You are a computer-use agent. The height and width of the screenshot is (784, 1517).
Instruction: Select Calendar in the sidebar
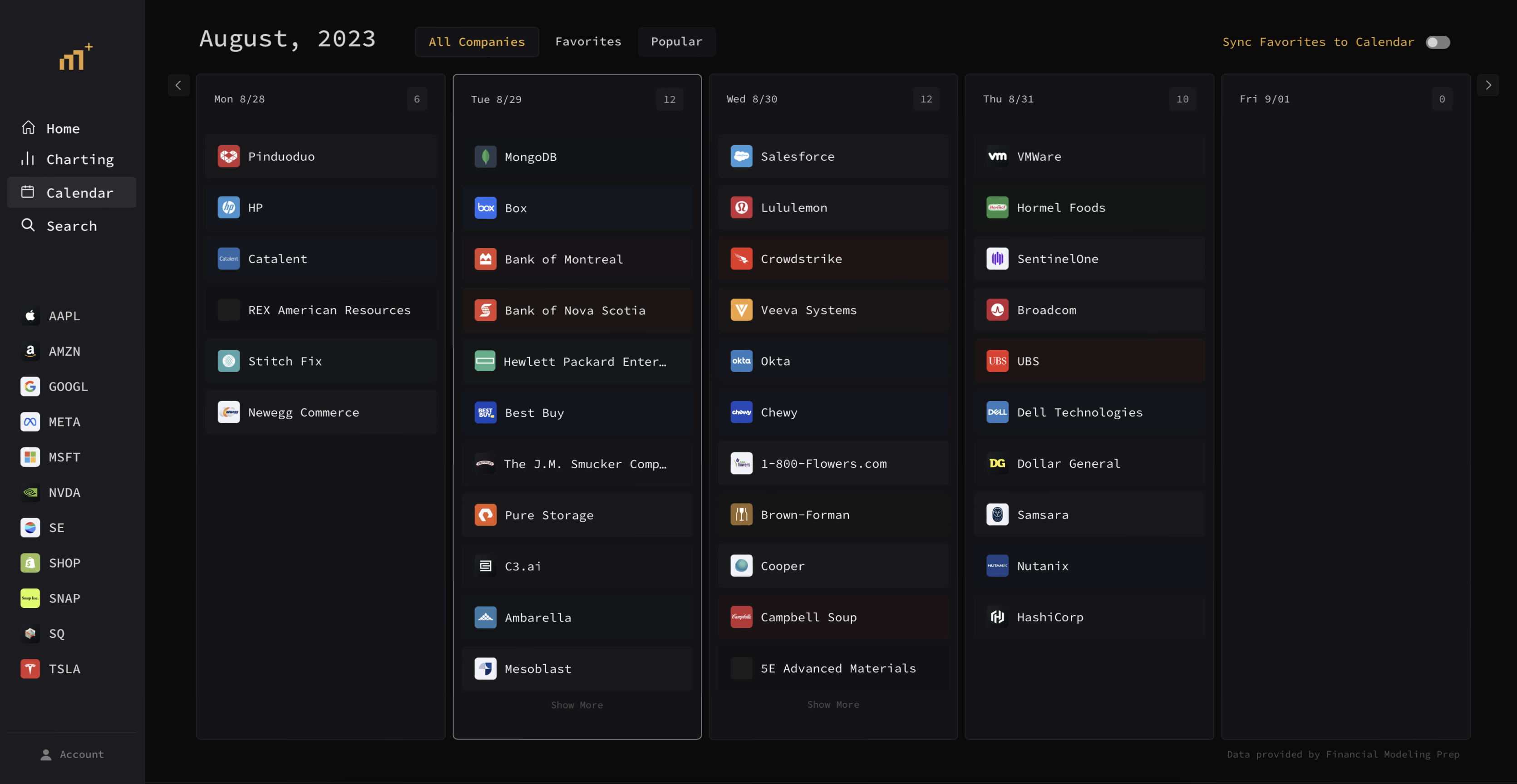tap(71, 192)
